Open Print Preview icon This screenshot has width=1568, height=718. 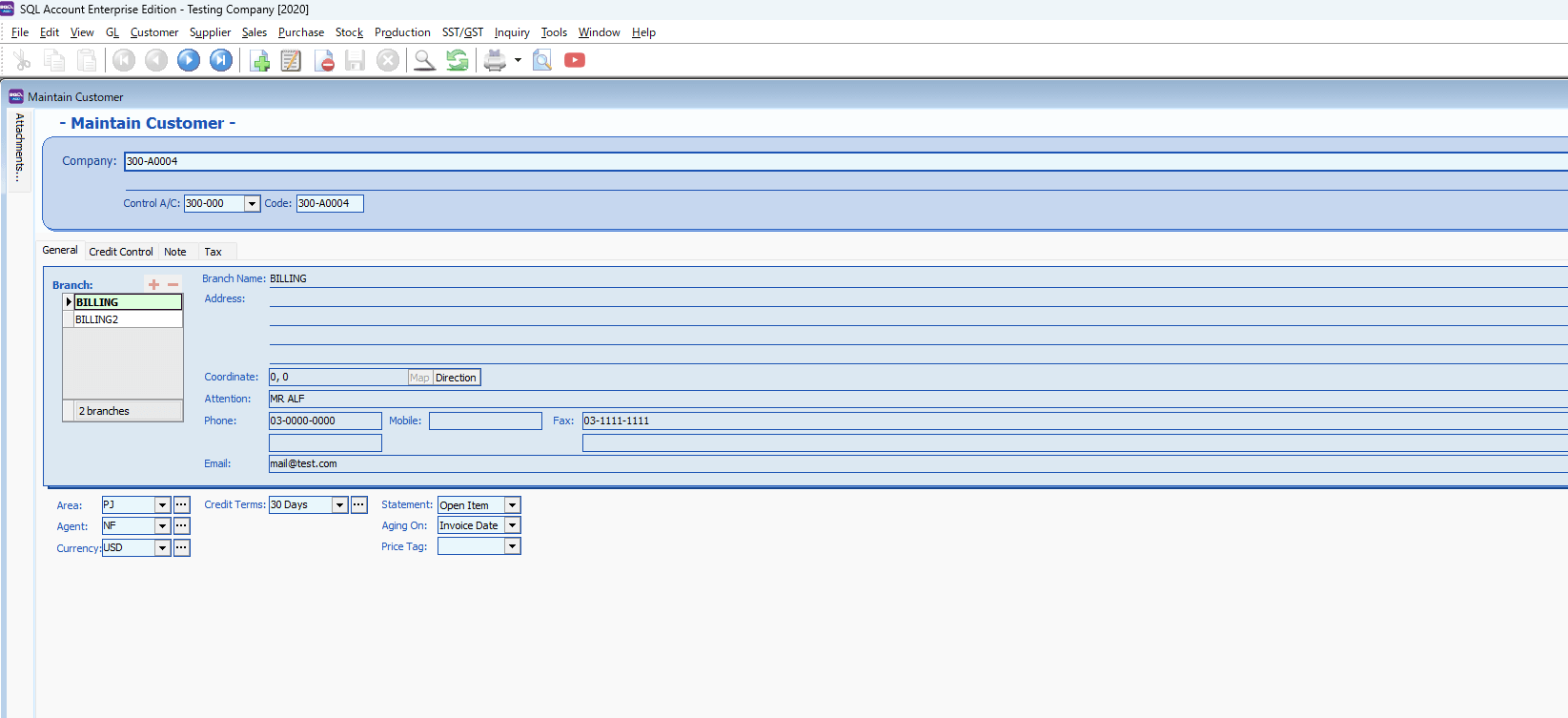[x=542, y=60]
